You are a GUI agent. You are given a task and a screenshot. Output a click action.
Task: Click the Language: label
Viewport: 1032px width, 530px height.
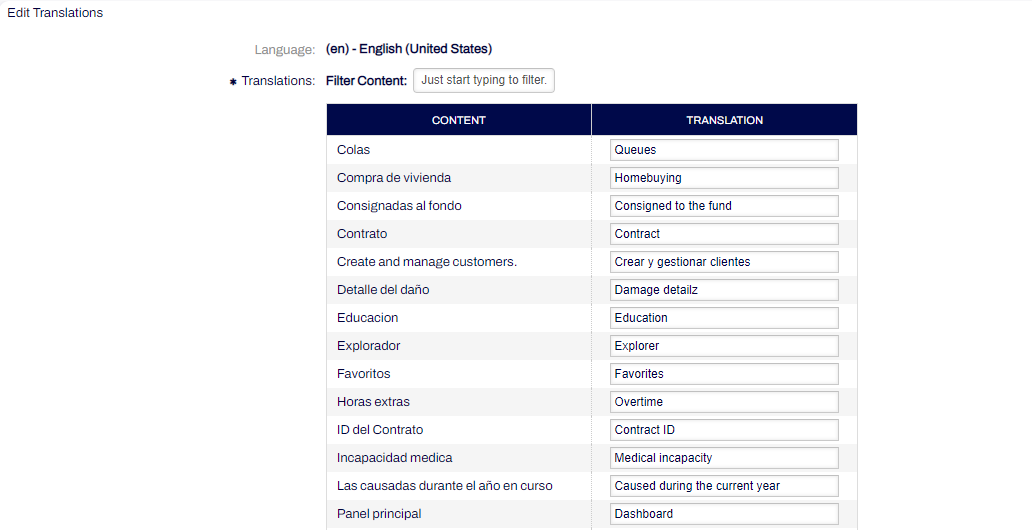pyautogui.click(x=285, y=49)
